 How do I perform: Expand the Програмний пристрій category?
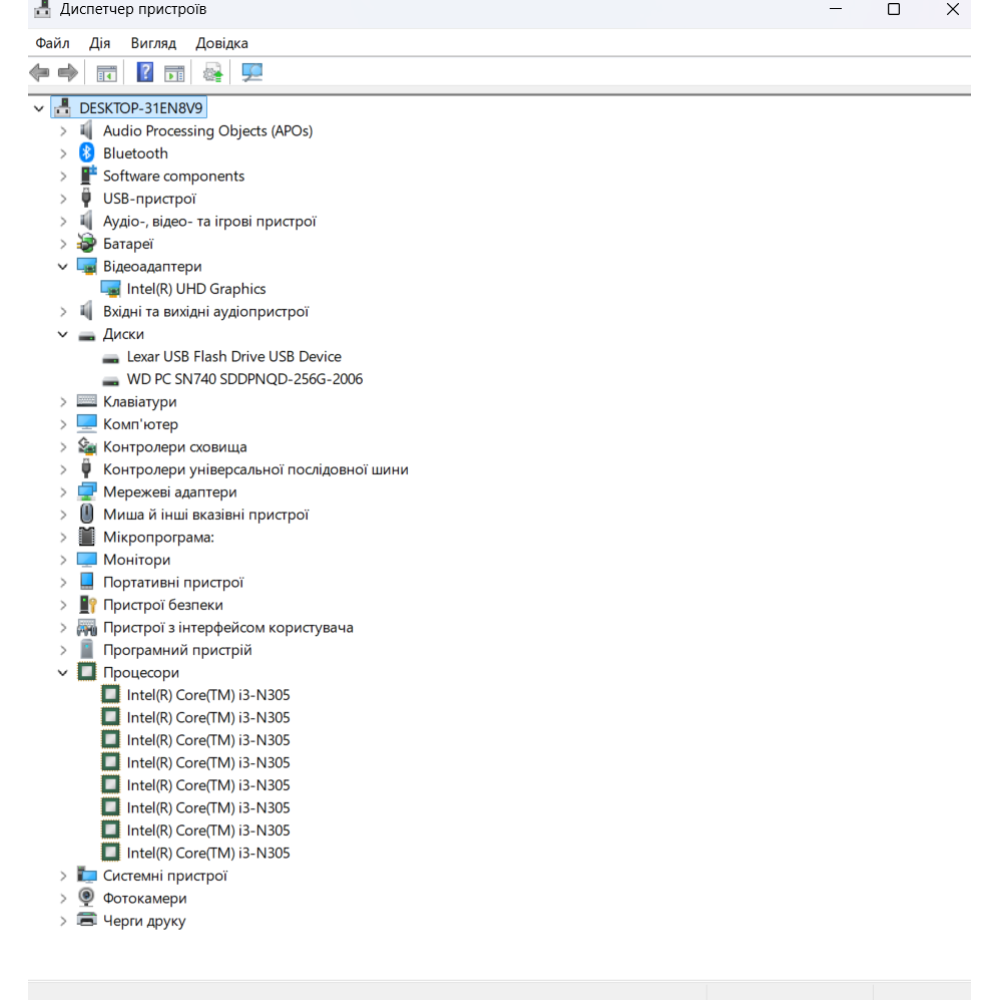pyautogui.click(x=62, y=650)
